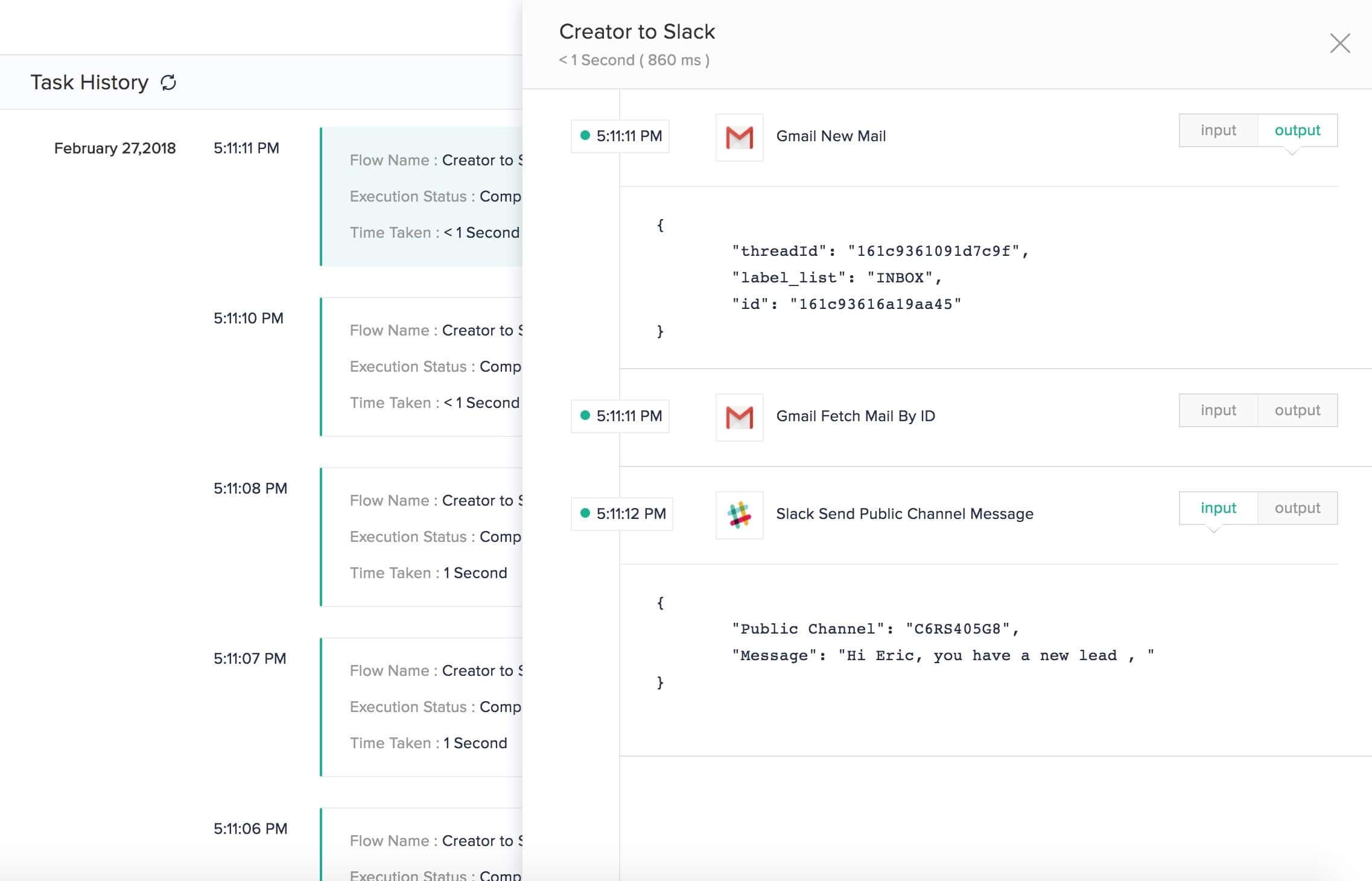This screenshot has width=1372, height=881.
Task: Click the "Slack Send Public Channel Message" title
Action: pos(904,514)
